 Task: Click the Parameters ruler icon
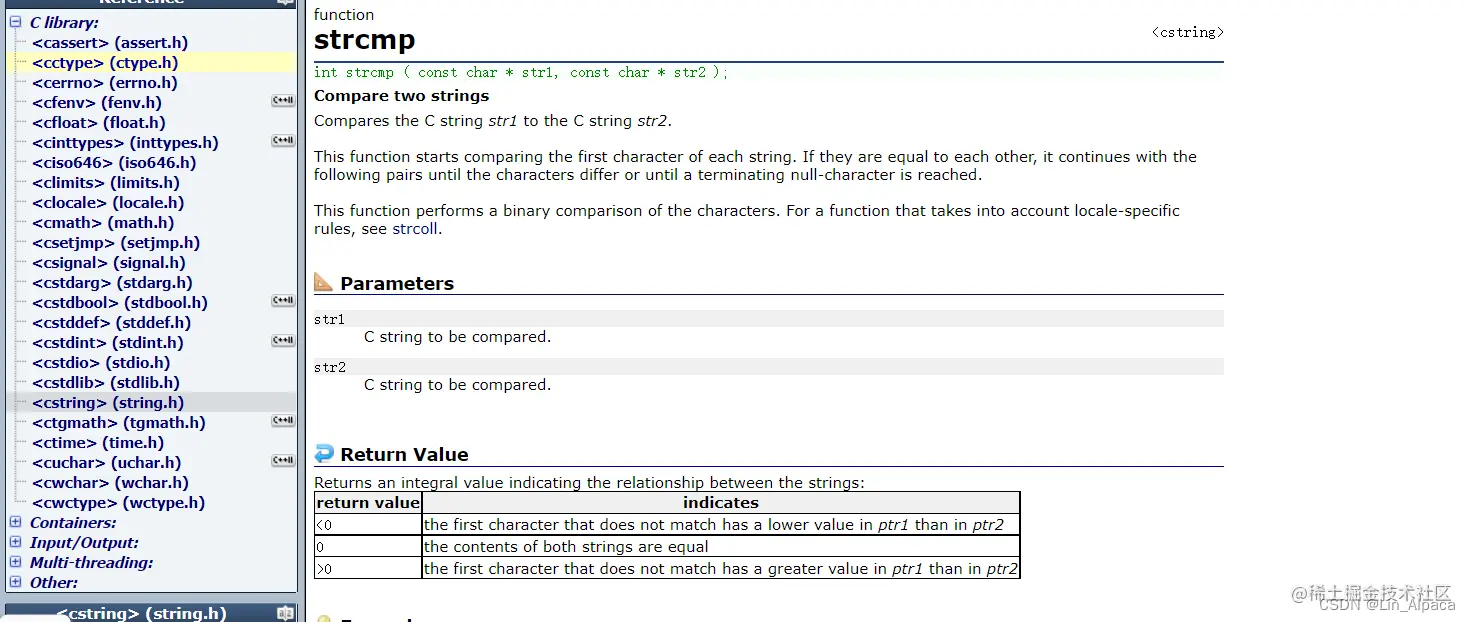323,282
